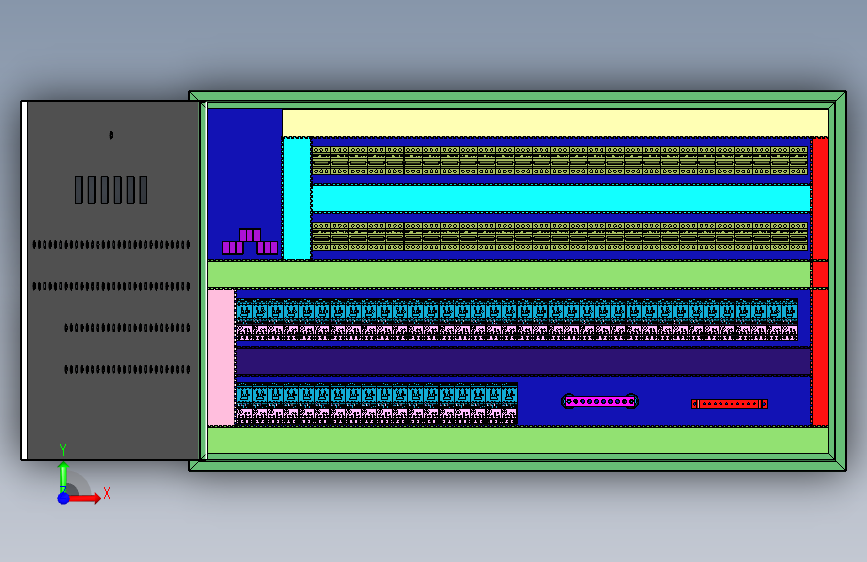The image size is (867, 562).
Task: Select the light green bottom horizontal duct
Action: [518, 440]
